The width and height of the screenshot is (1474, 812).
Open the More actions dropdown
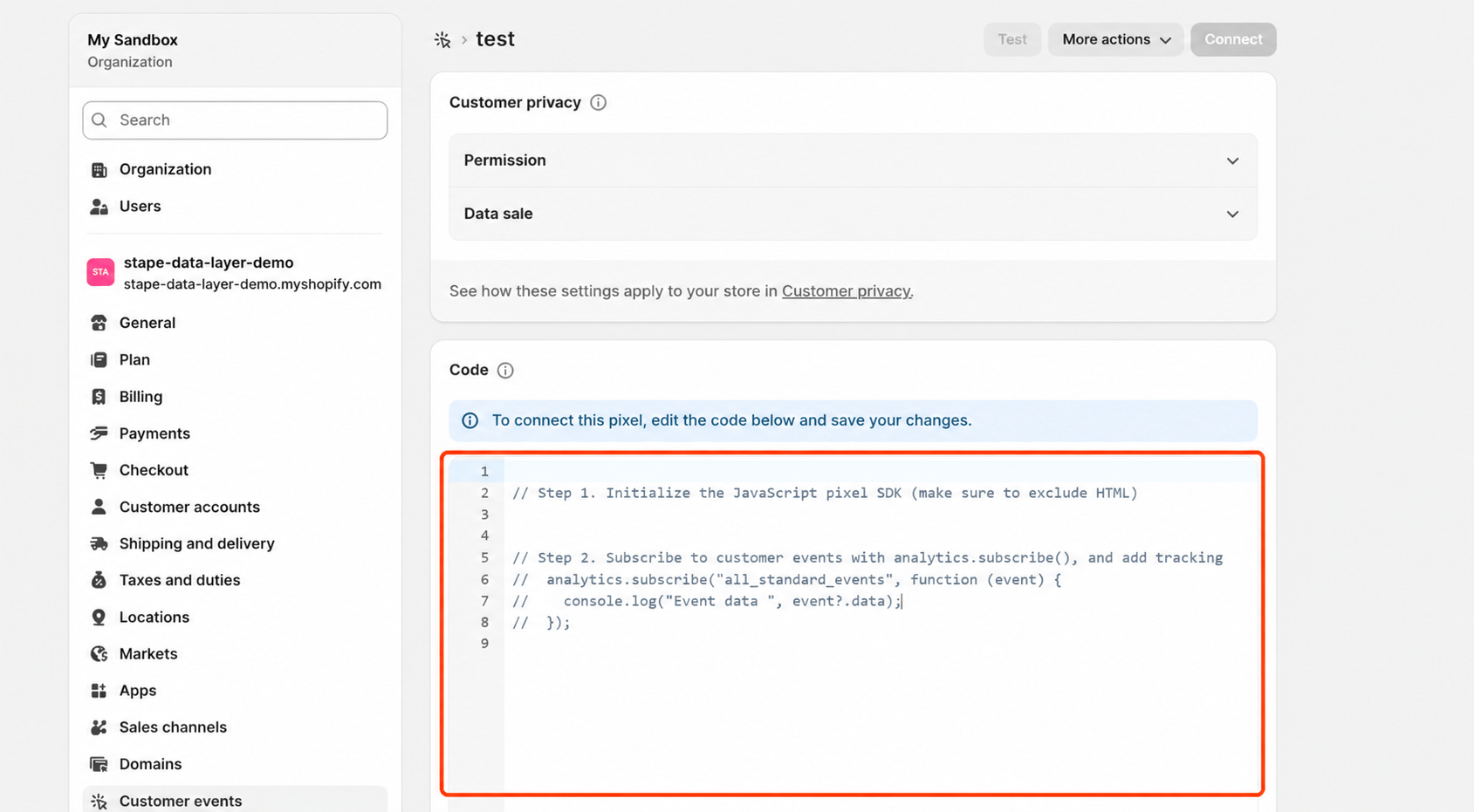[x=1115, y=39]
